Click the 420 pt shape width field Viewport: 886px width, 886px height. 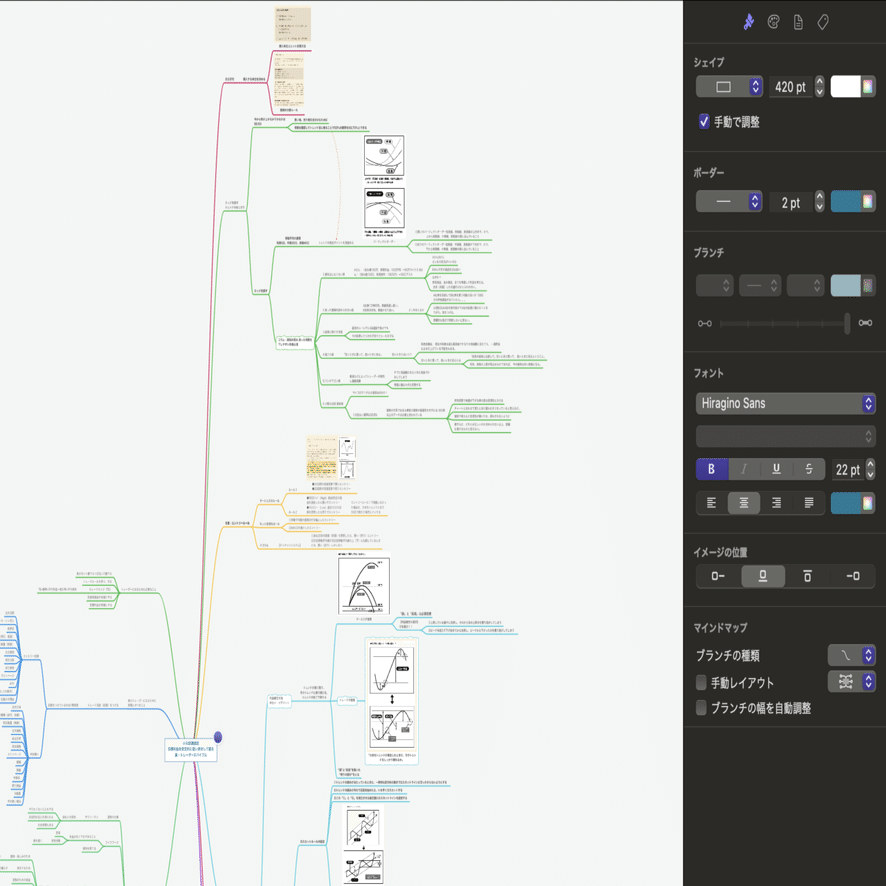[791, 87]
